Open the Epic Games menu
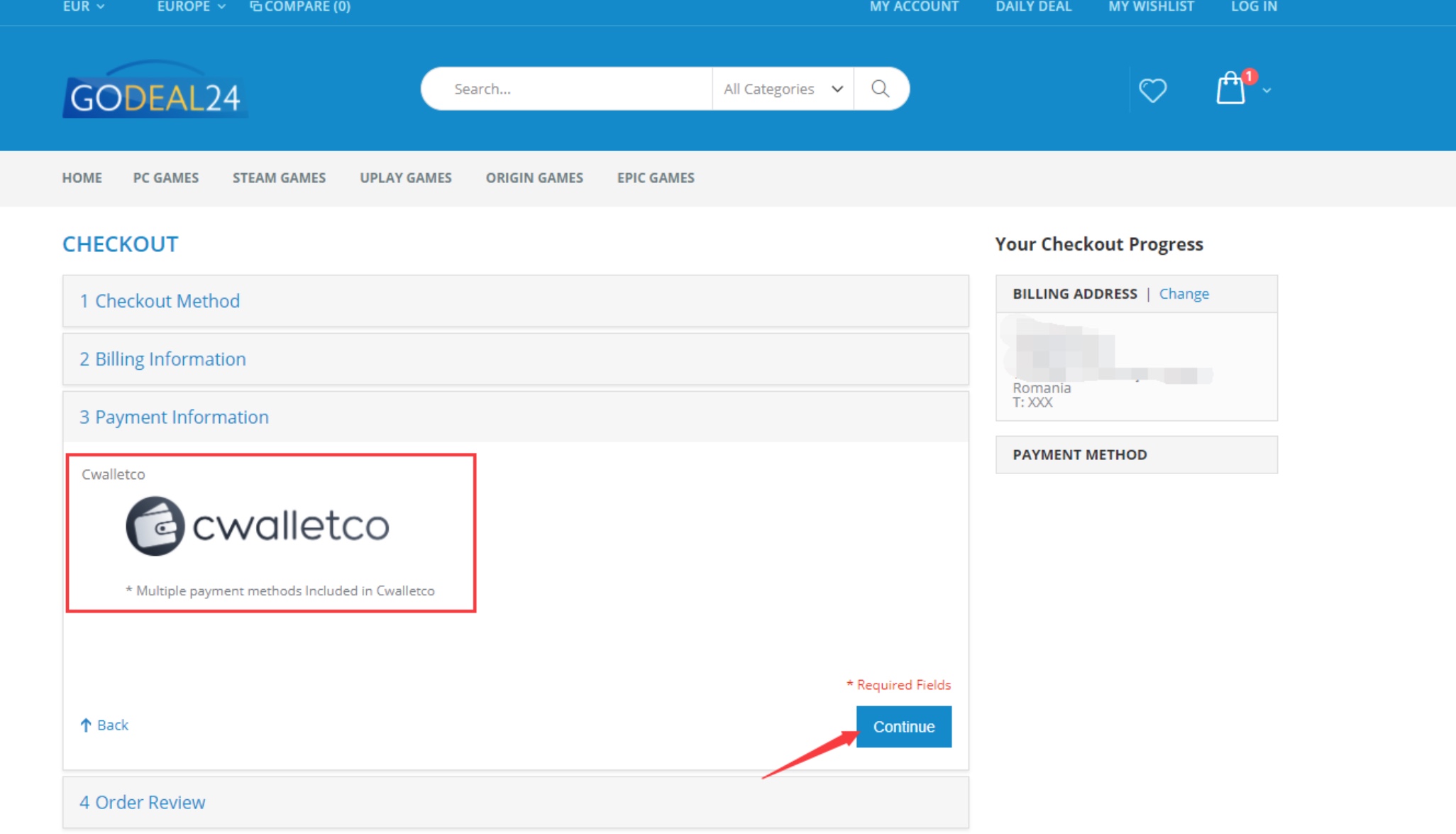The height and width of the screenshot is (834, 1456). (655, 178)
